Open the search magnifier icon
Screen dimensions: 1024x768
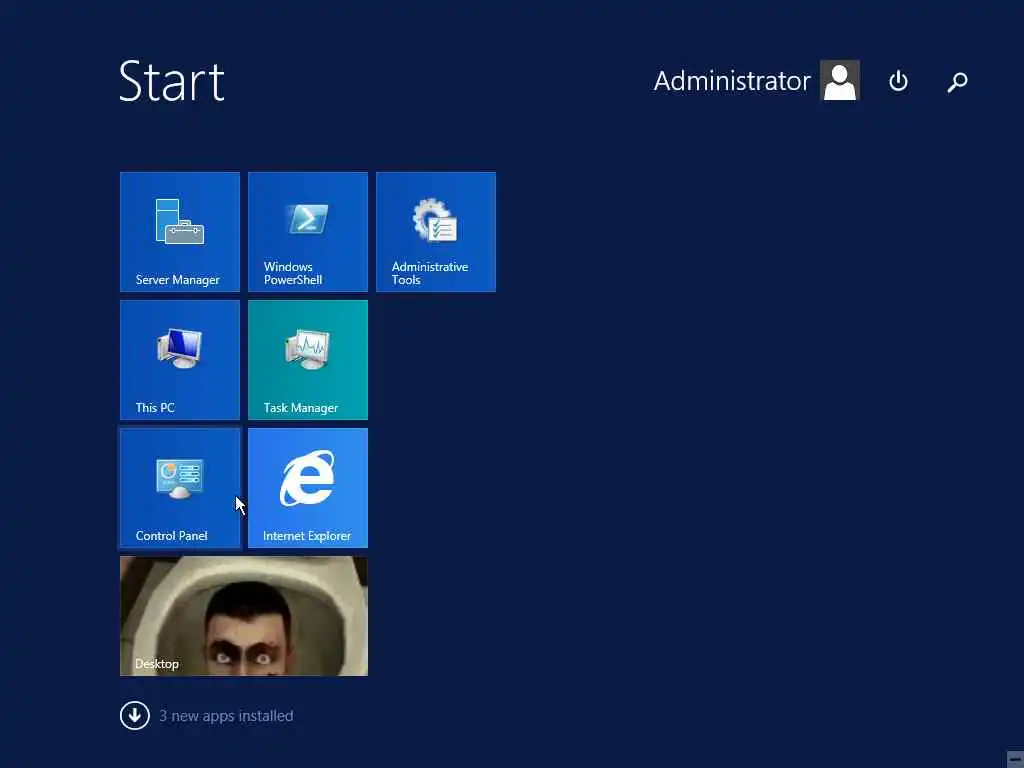point(957,82)
